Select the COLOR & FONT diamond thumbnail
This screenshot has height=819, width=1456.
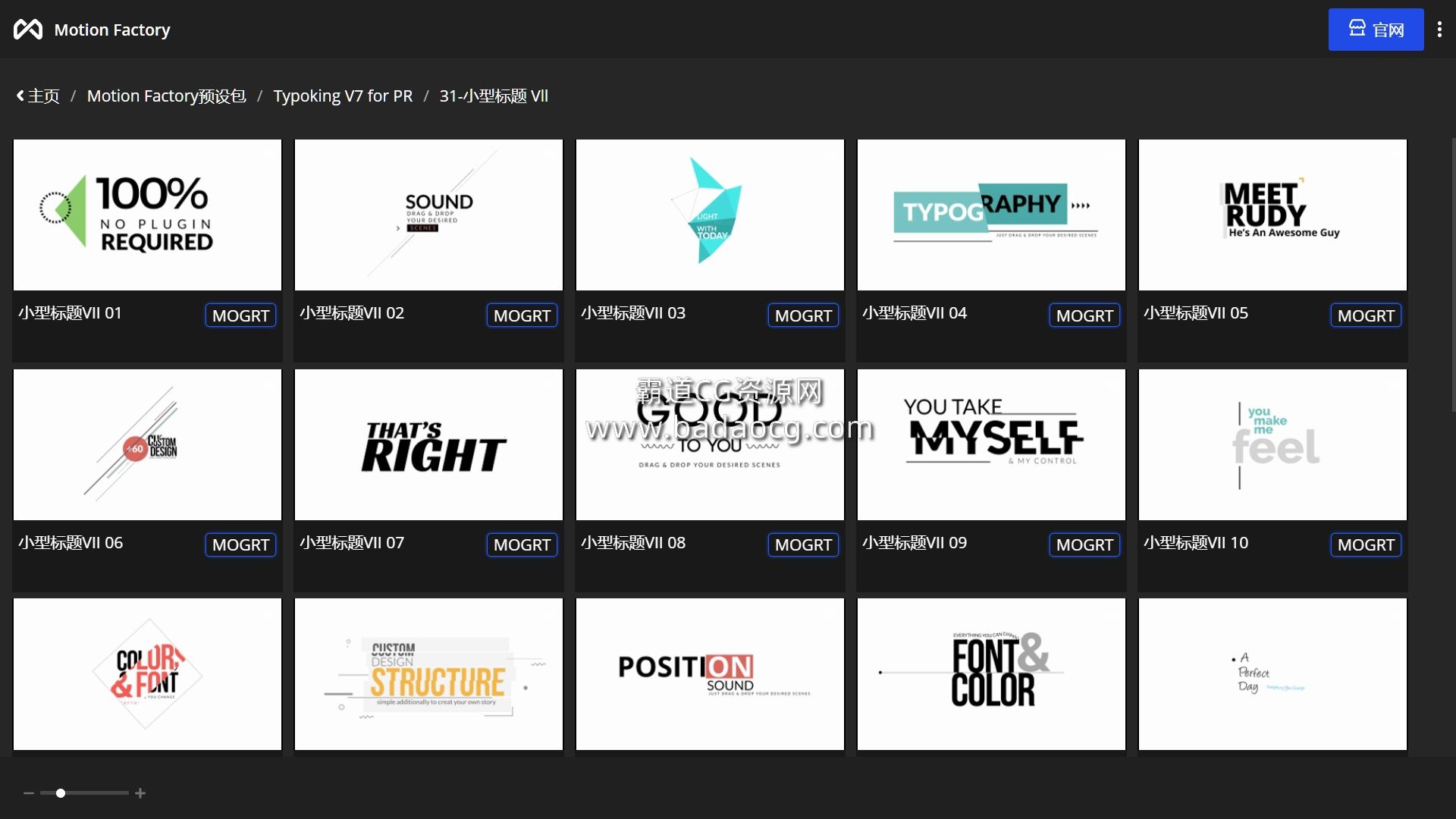(147, 674)
